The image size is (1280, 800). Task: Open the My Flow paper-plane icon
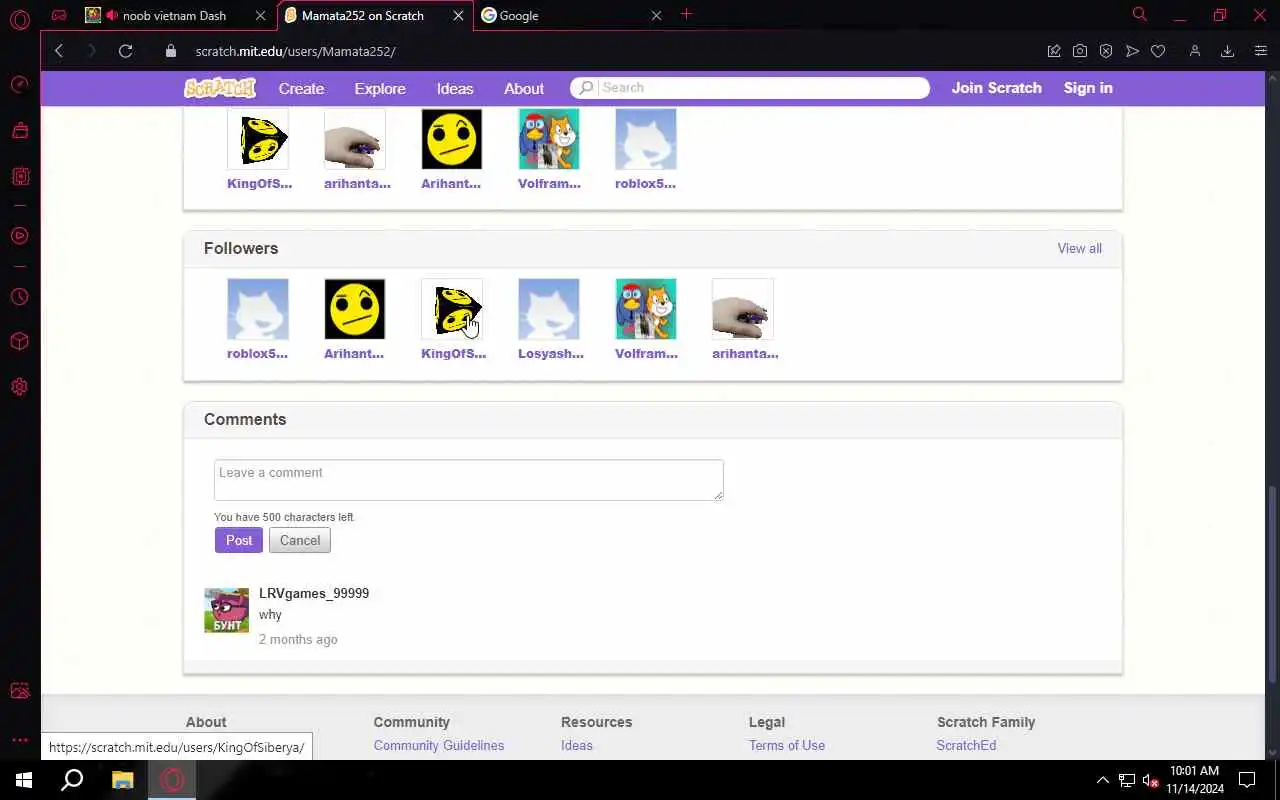coord(1132,51)
